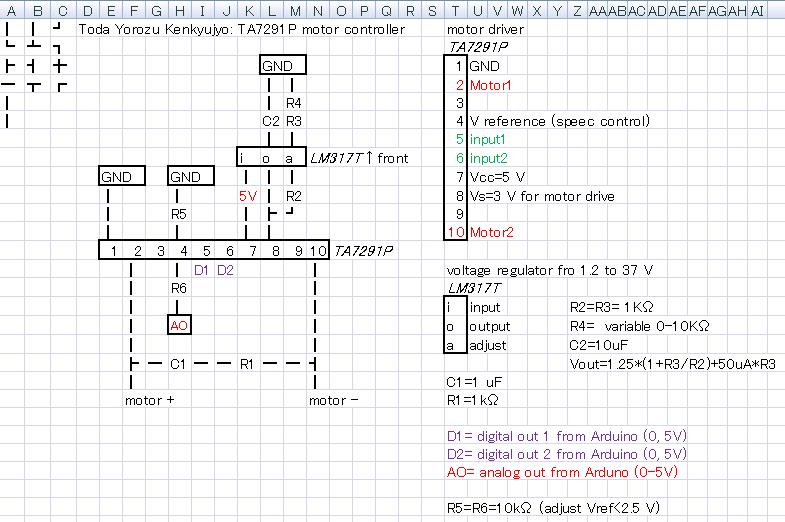This screenshot has width=785, height=522.
Task: Select column header Z
Action: coord(577,10)
